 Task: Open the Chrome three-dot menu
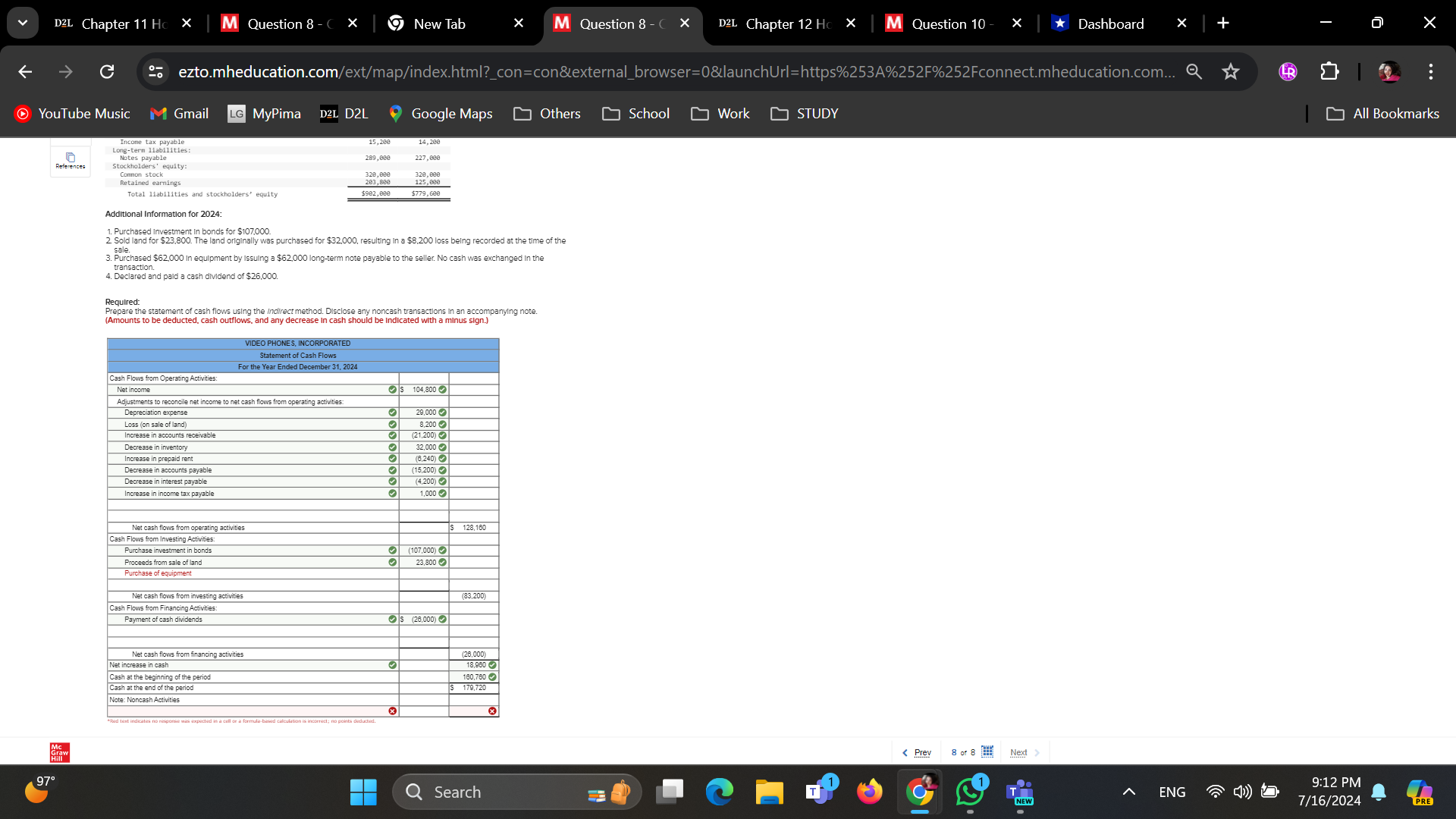(1430, 72)
